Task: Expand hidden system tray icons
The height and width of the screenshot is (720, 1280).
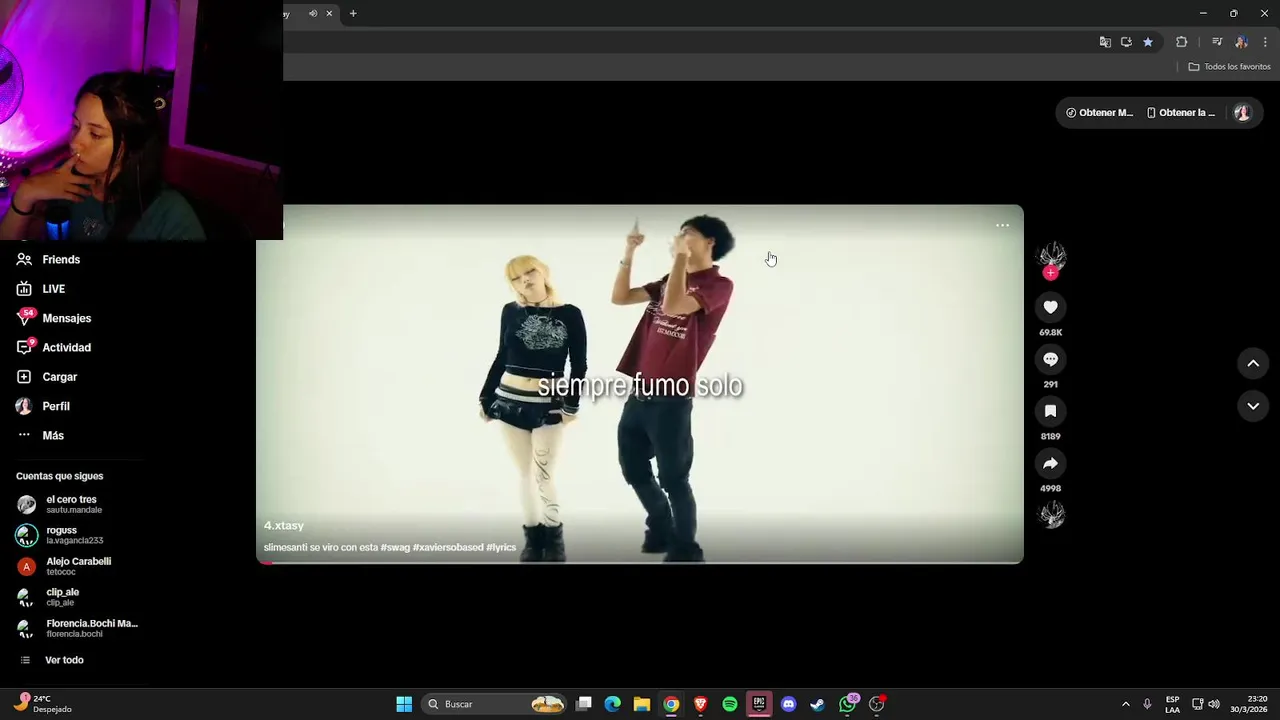Action: [x=1125, y=704]
